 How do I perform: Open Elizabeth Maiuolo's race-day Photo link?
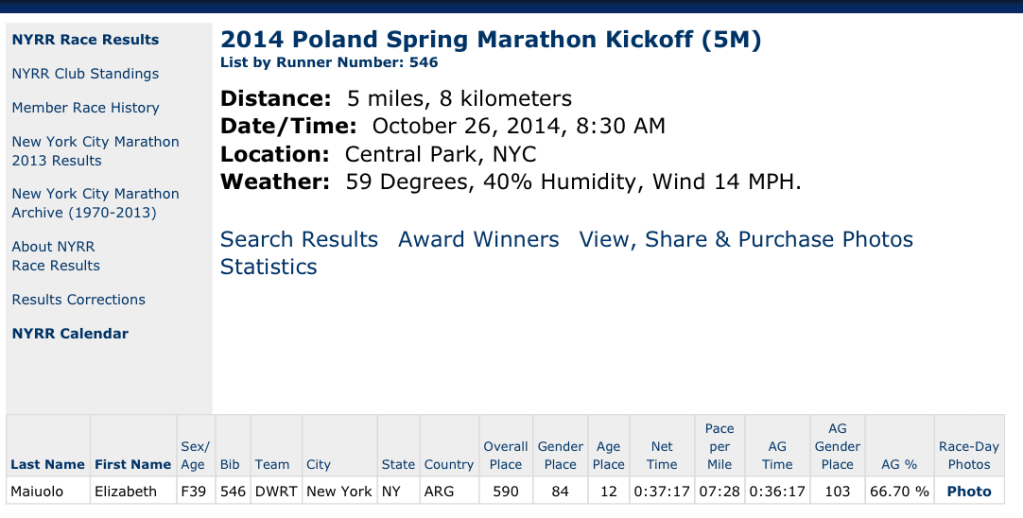pyautogui.click(x=968, y=492)
